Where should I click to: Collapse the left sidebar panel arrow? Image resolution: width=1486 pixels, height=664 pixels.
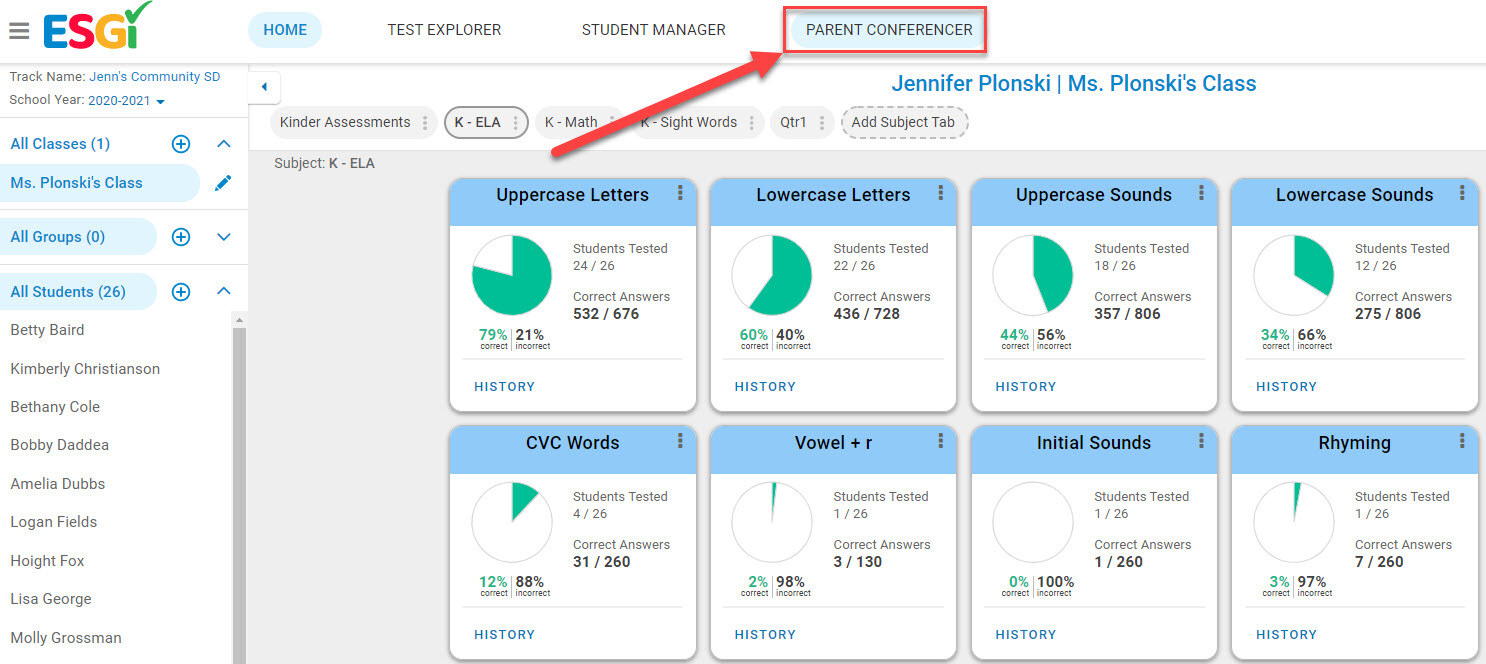tap(264, 87)
